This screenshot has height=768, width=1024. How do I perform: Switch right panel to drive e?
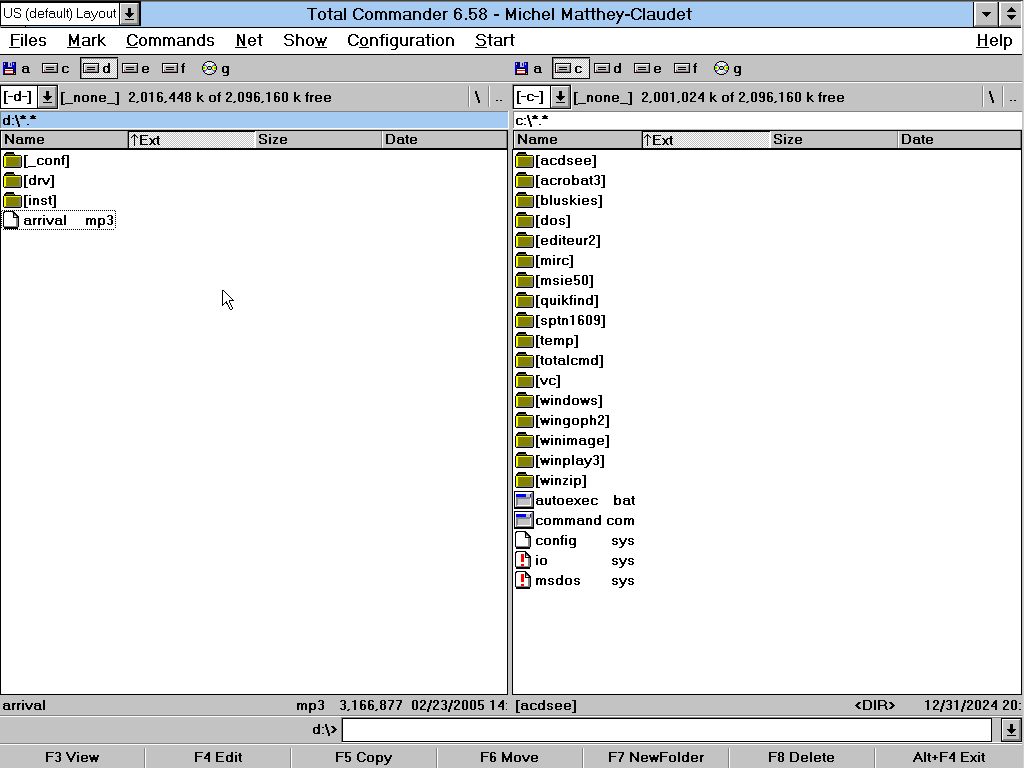click(x=647, y=68)
